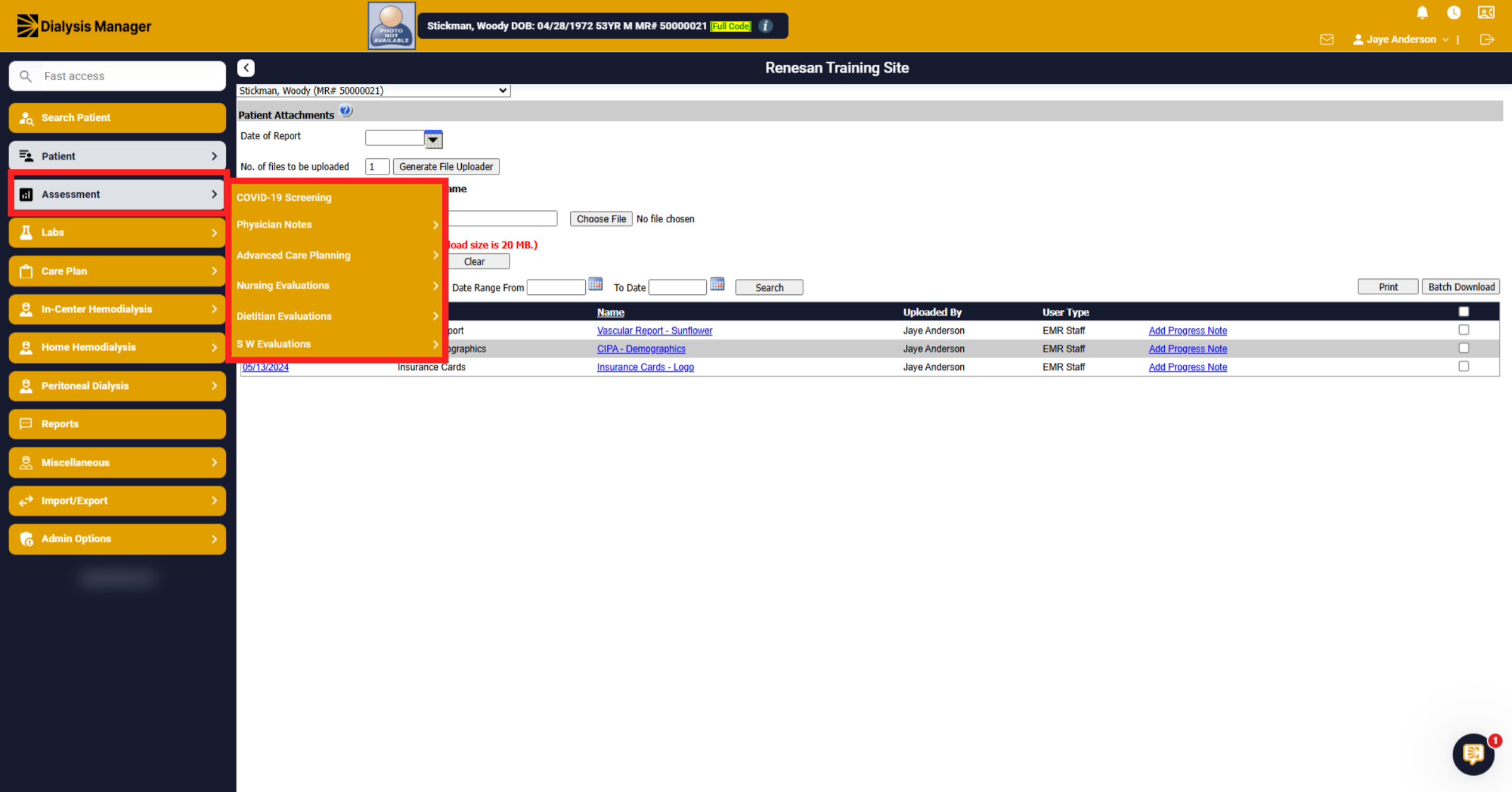Collapse the sidebar with arrow button
This screenshot has width=1512, height=792.
tap(246, 68)
